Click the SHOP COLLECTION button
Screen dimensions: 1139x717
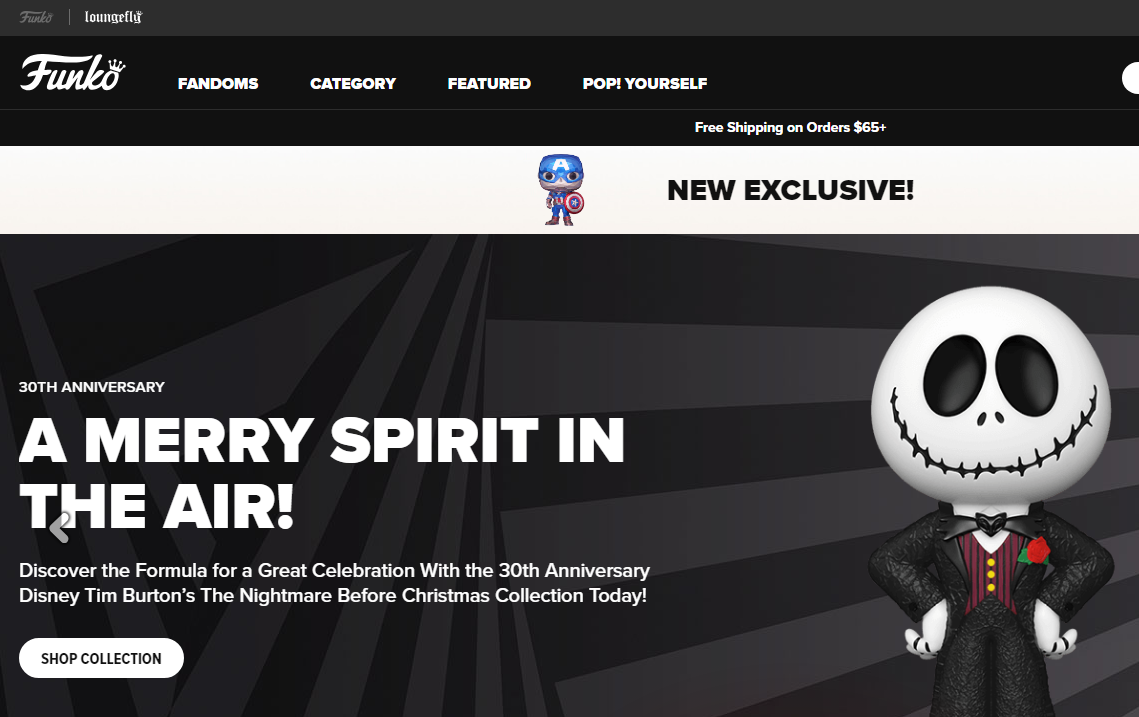click(x=101, y=658)
